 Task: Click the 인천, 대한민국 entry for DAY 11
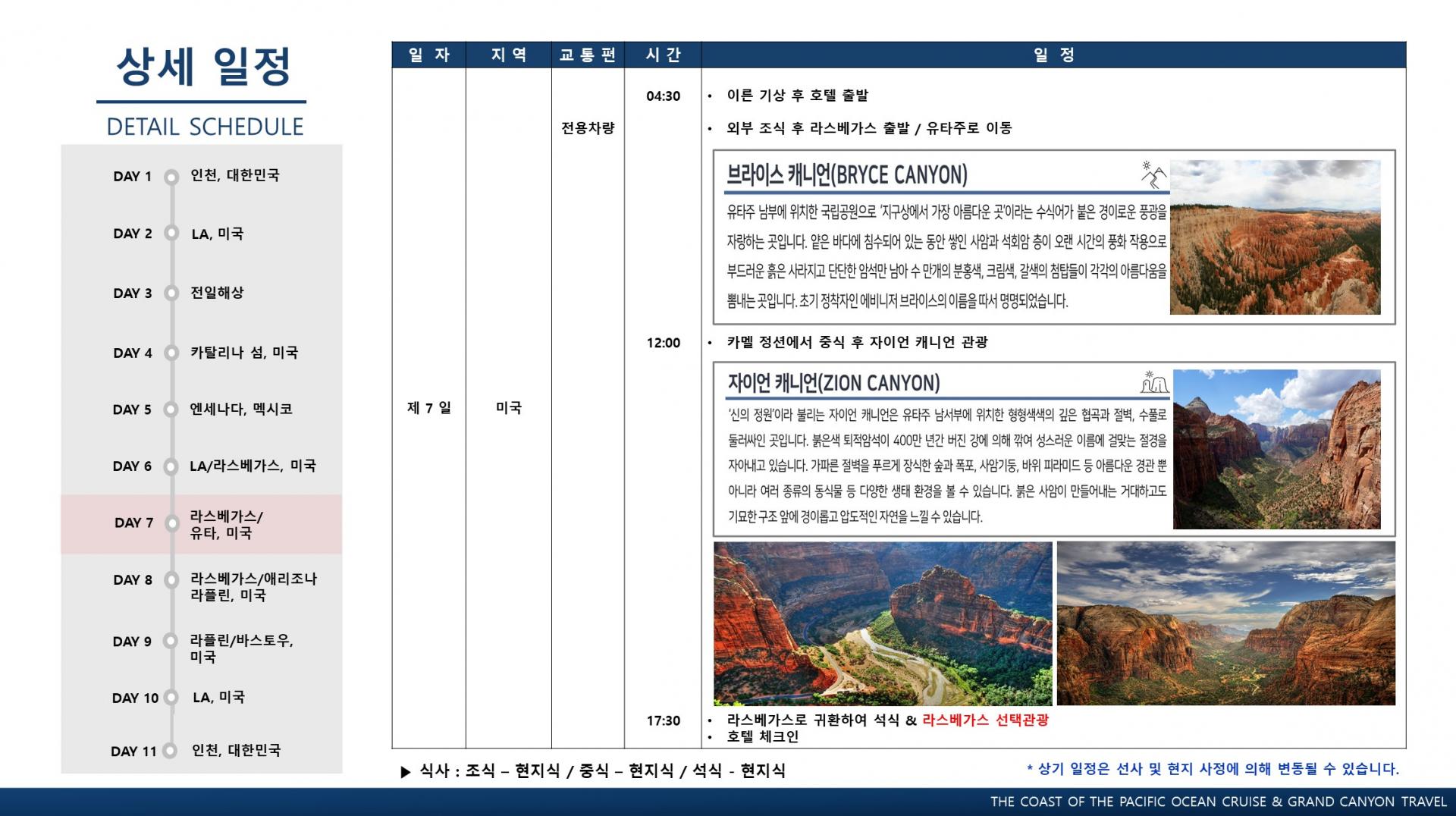236,750
